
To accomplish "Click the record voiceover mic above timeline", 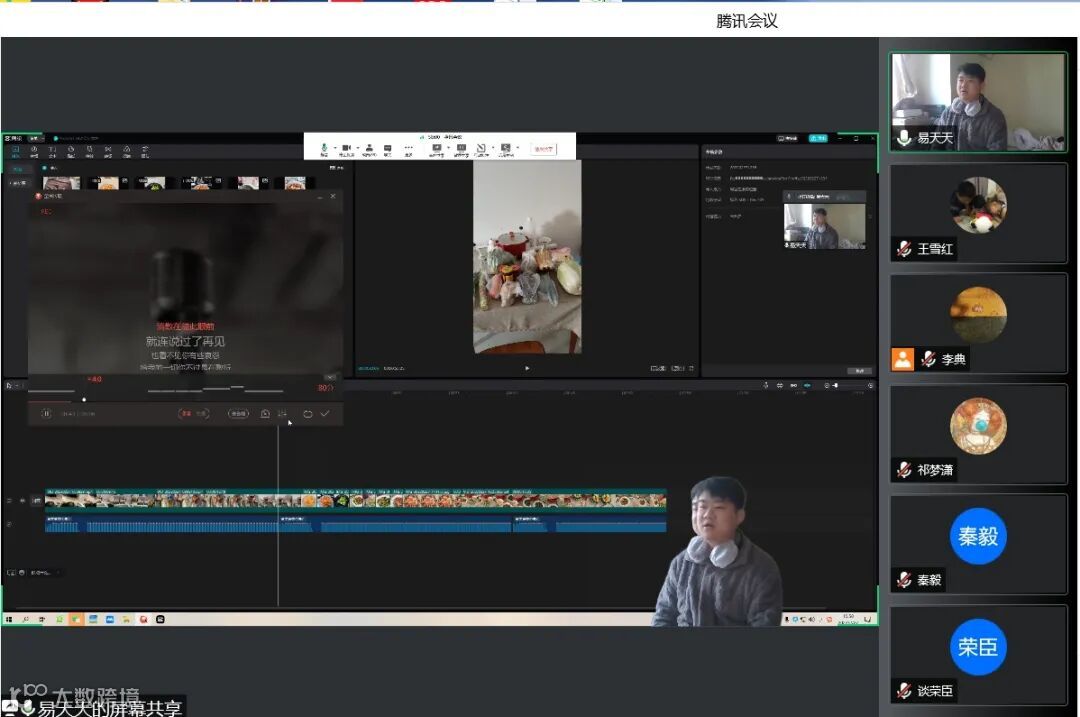I will coord(766,386).
